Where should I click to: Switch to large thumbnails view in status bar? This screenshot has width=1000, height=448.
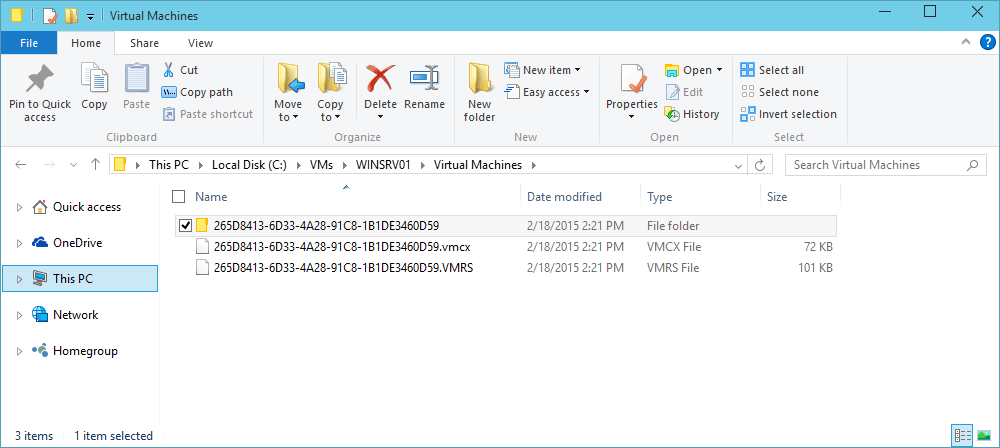pyautogui.click(x=983, y=435)
